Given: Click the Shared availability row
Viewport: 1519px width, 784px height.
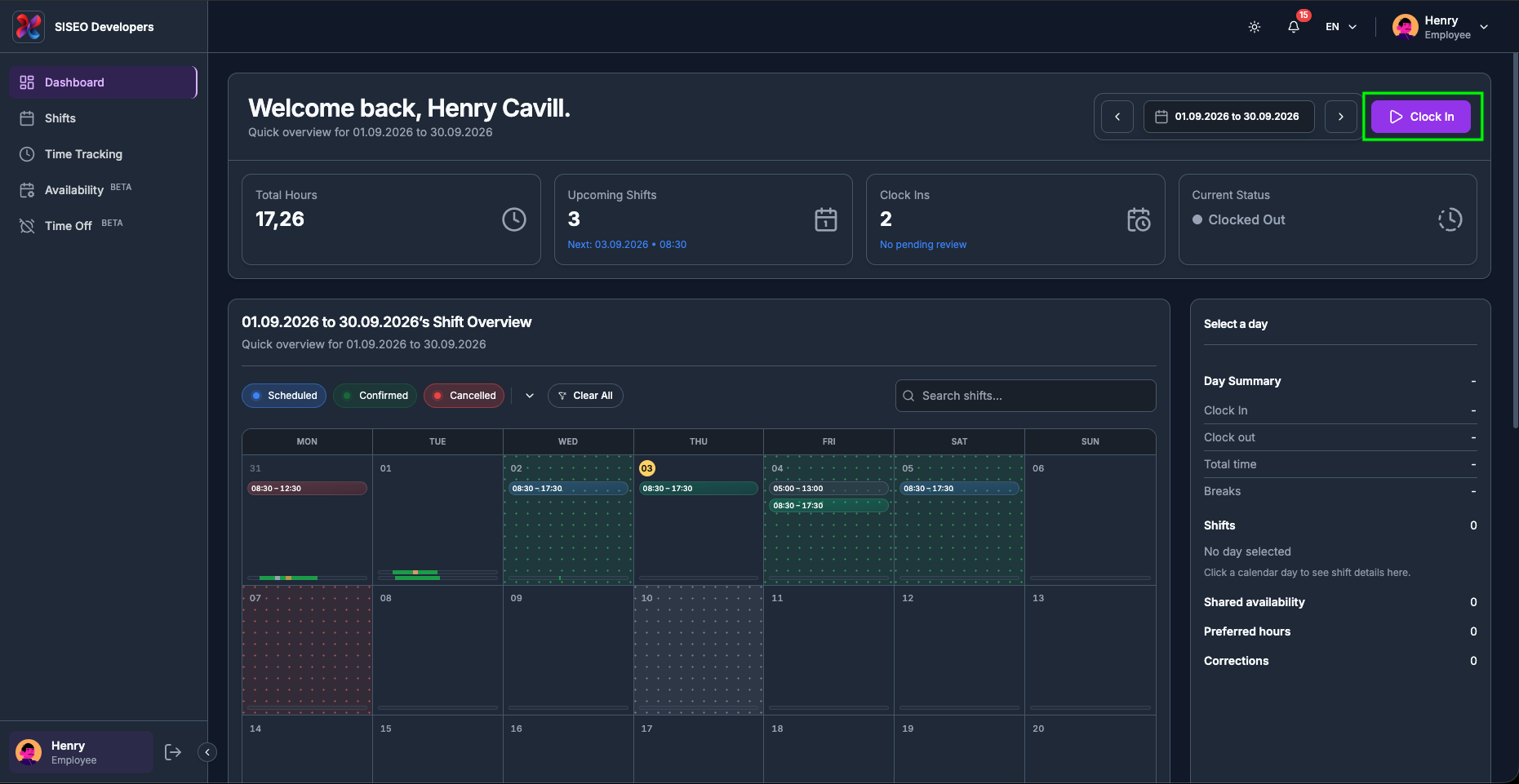Looking at the screenshot, I should [x=1340, y=602].
